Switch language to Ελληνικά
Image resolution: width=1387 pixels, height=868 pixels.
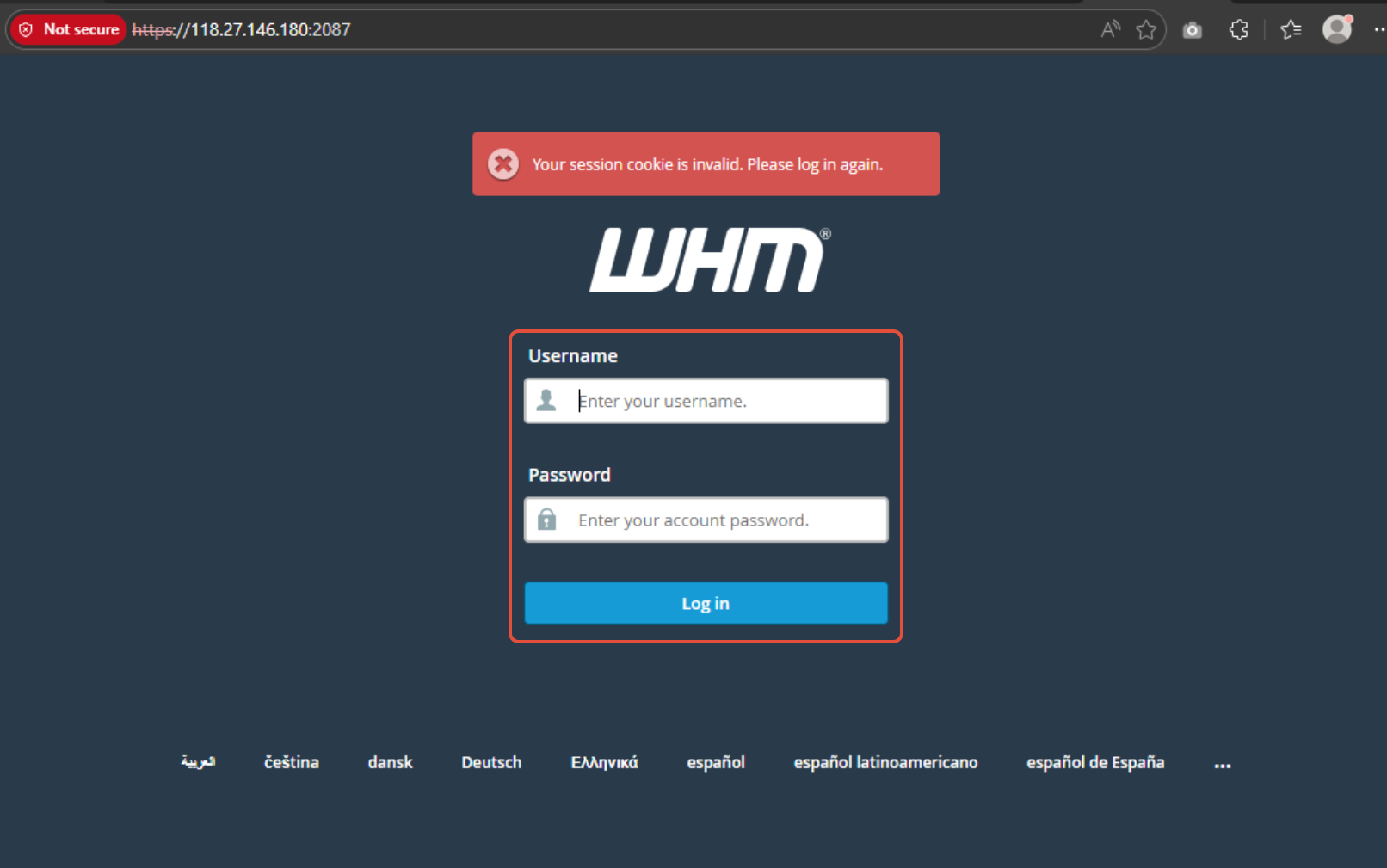click(x=605, y=762)
